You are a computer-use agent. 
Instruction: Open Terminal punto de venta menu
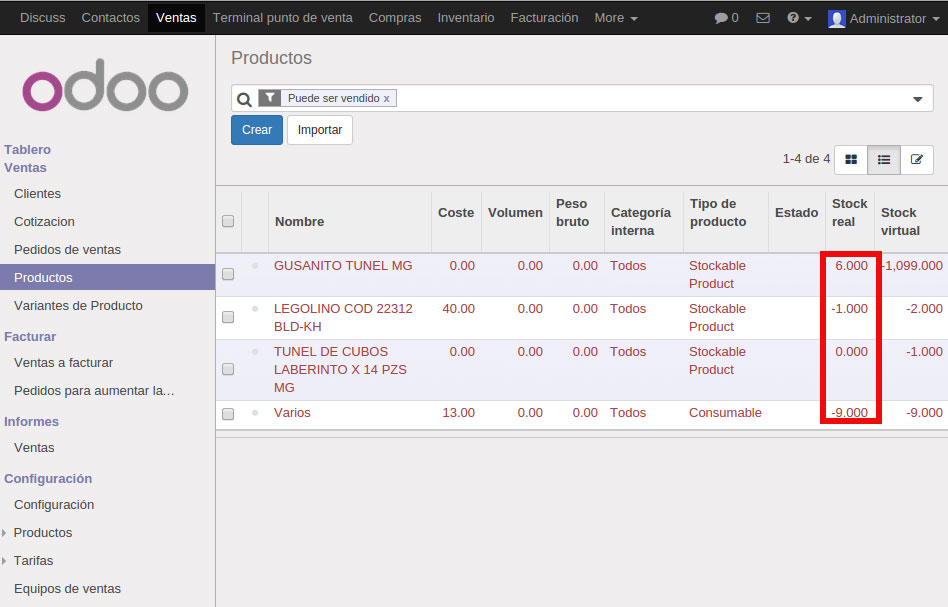pyautogui.click(x=282, y=18)
